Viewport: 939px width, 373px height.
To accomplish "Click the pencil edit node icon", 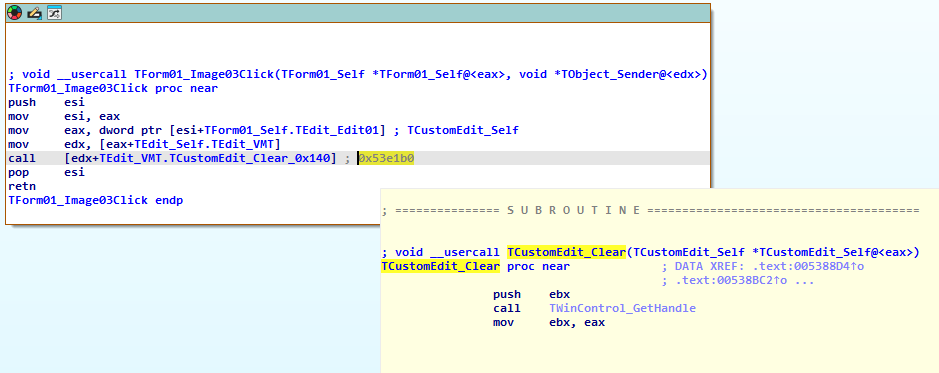I will tap(34, 13).
